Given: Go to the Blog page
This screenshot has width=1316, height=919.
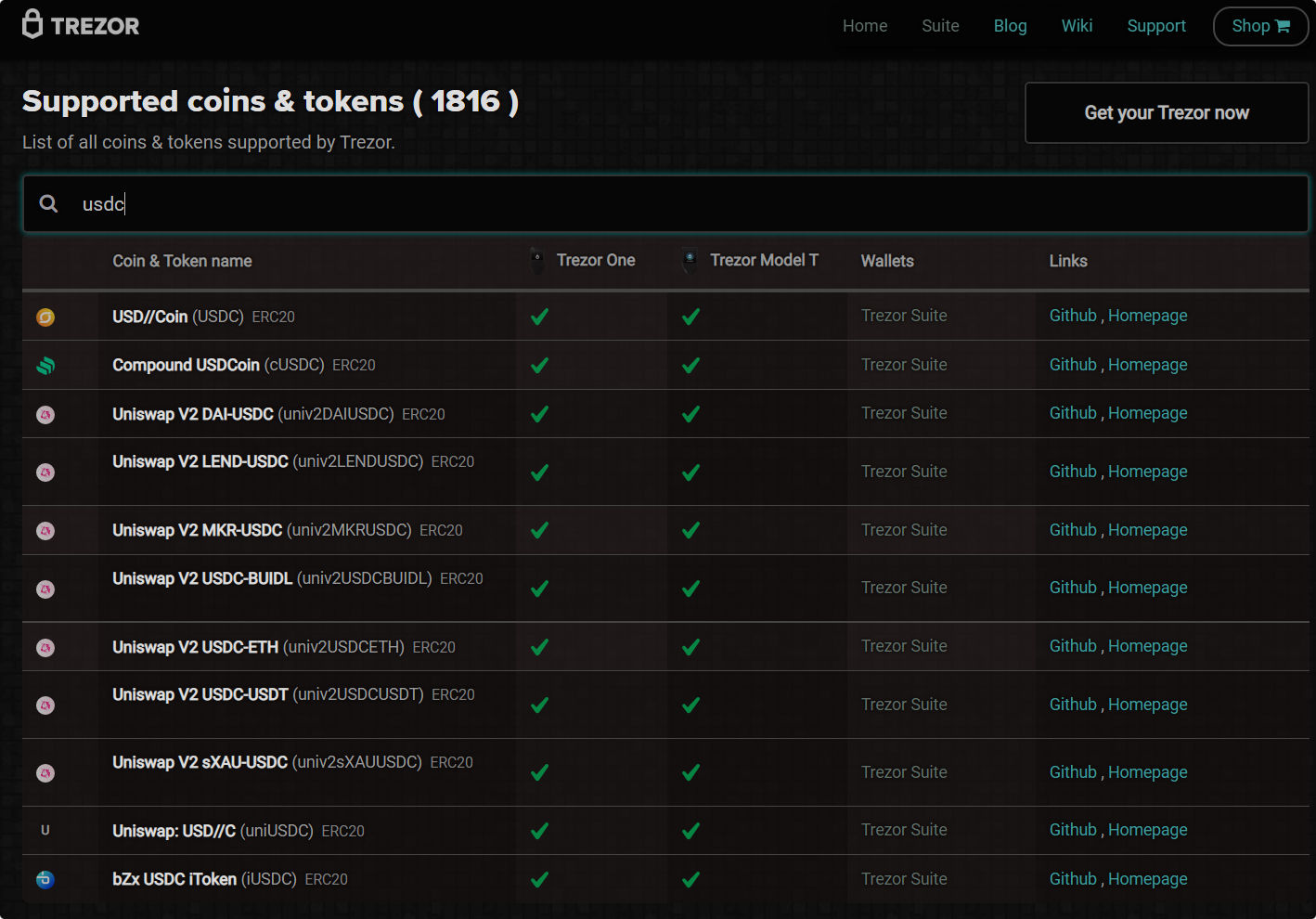Looking at the screenshot, I should [1010, 26].
